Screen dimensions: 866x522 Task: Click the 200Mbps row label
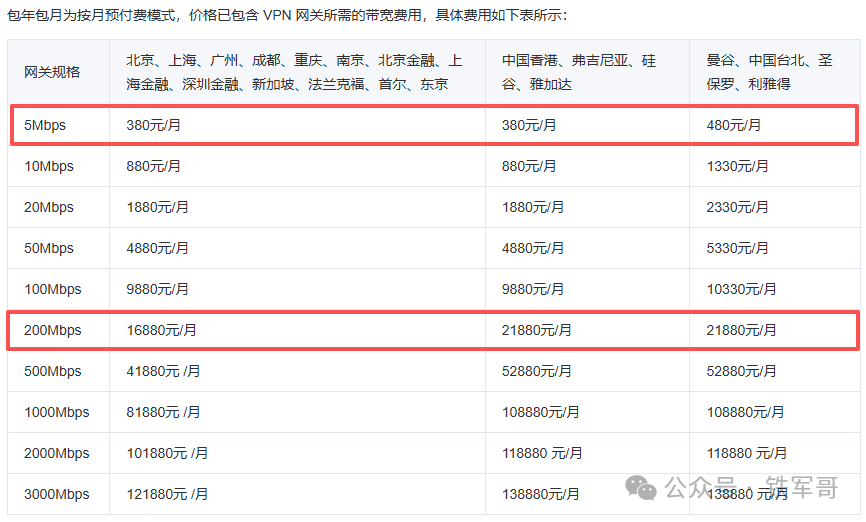tap(52, 330)
